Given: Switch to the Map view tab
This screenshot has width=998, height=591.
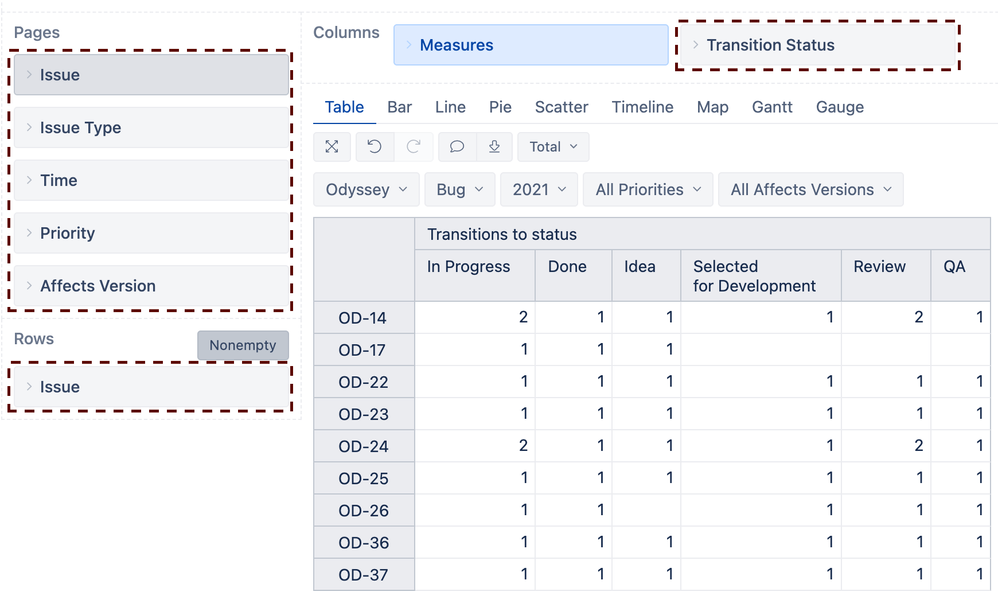Looking at the screenshot, I should 712,107.
